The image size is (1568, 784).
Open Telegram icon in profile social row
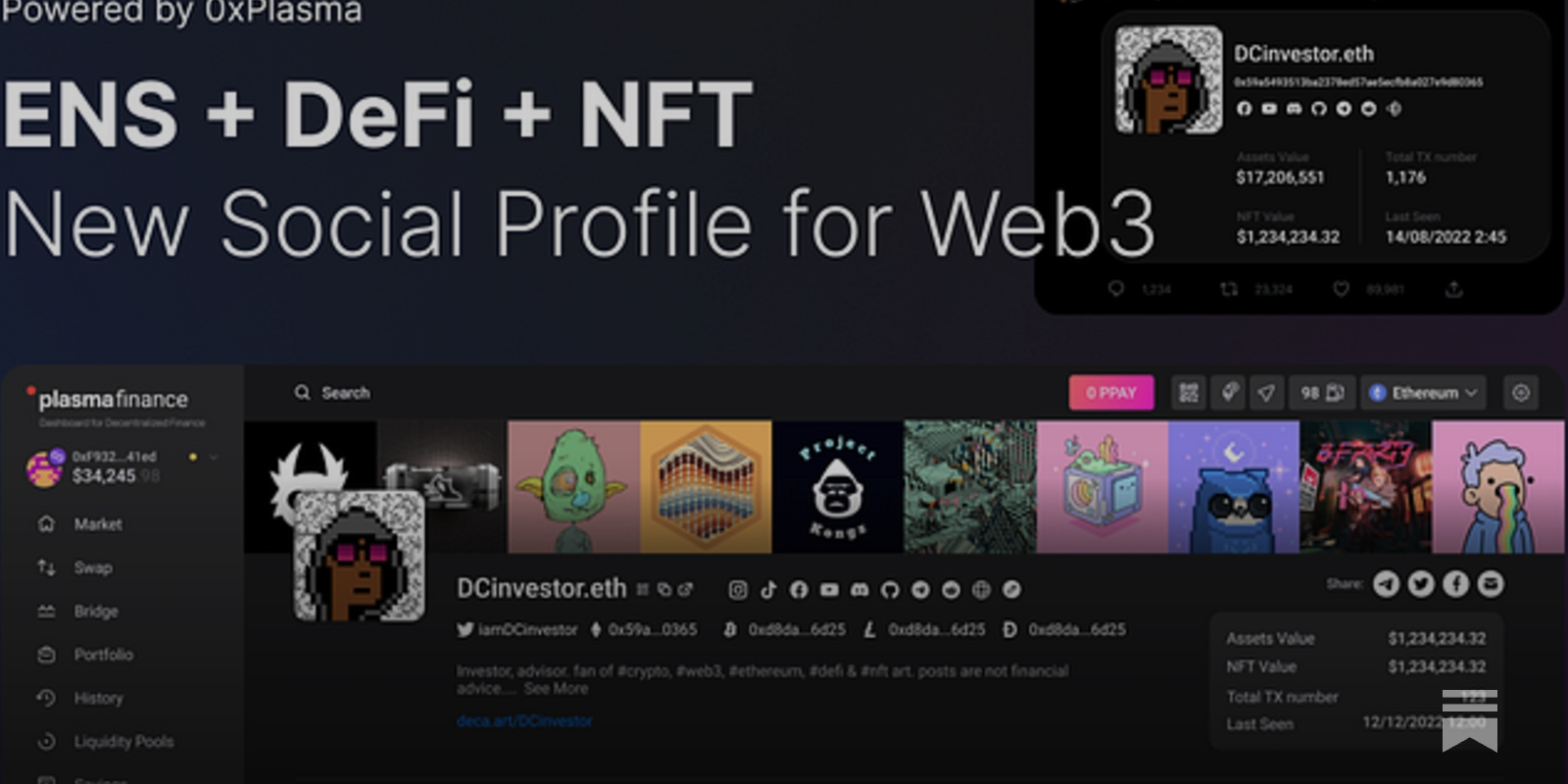click(920, 589)
